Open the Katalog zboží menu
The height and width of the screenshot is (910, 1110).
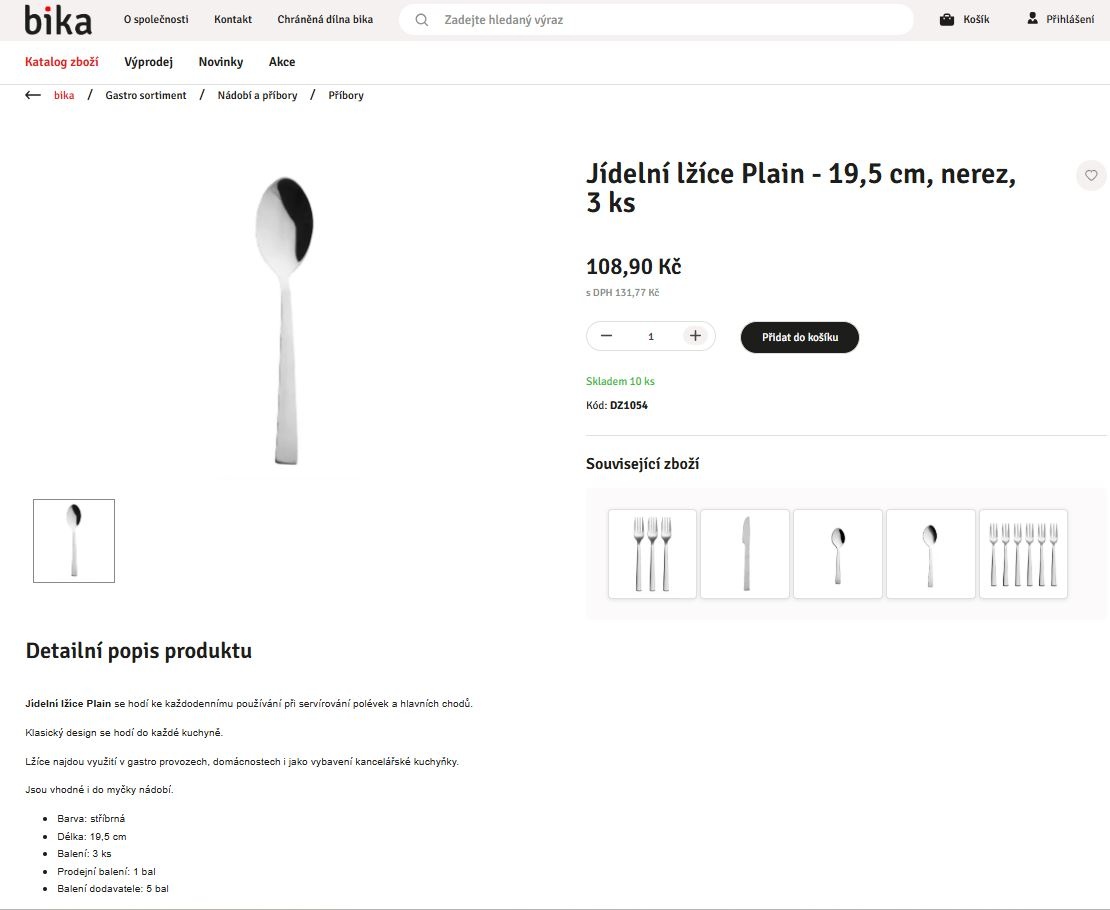click(x=62, y=62)
